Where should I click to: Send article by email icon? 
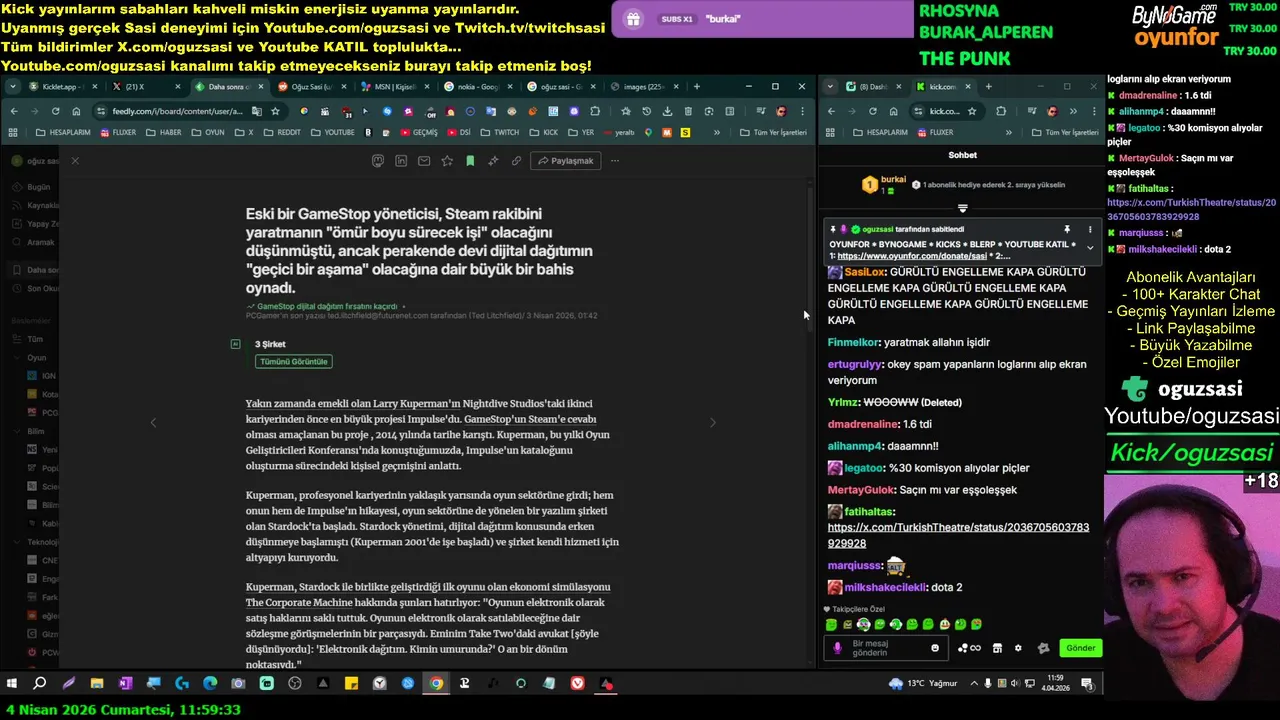coord(424,160)
